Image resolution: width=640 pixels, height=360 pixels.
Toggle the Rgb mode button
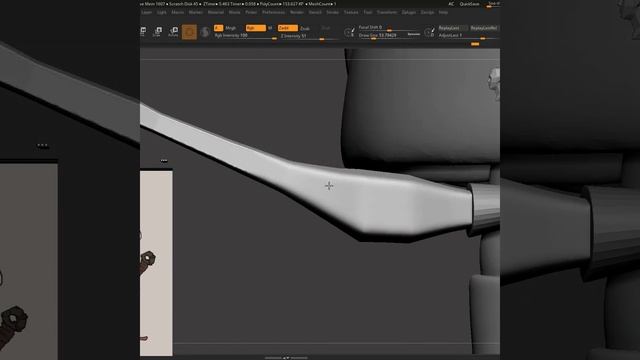tap(256, 28)
